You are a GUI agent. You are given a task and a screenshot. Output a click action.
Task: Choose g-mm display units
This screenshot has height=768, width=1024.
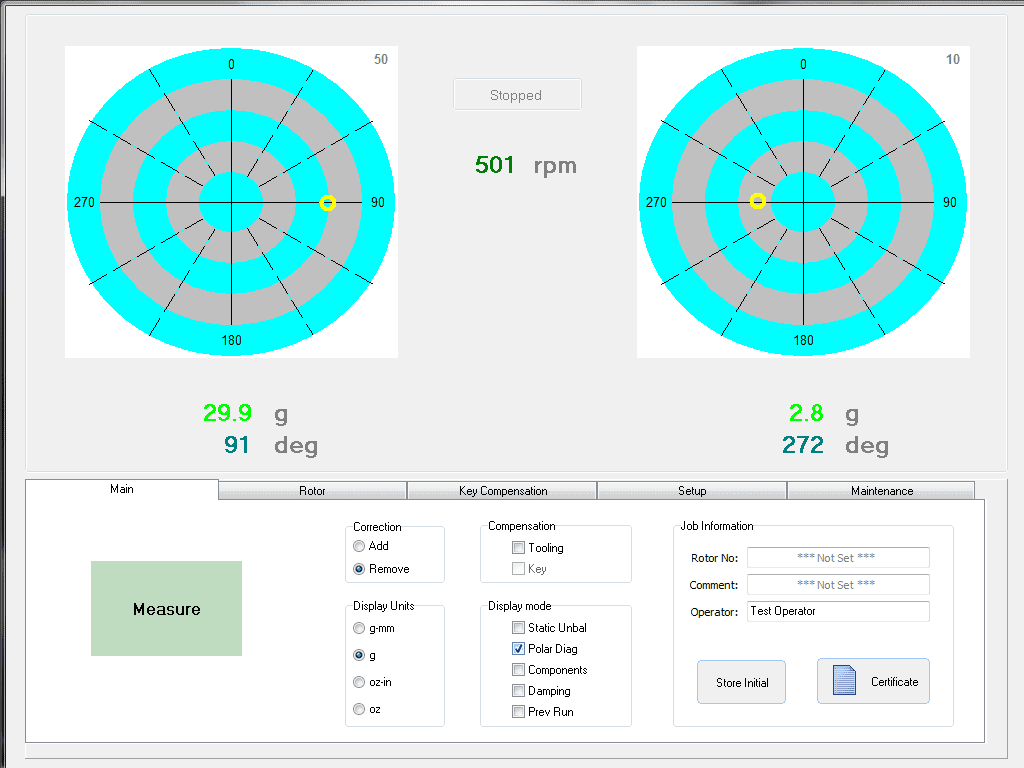coord(359,629)
